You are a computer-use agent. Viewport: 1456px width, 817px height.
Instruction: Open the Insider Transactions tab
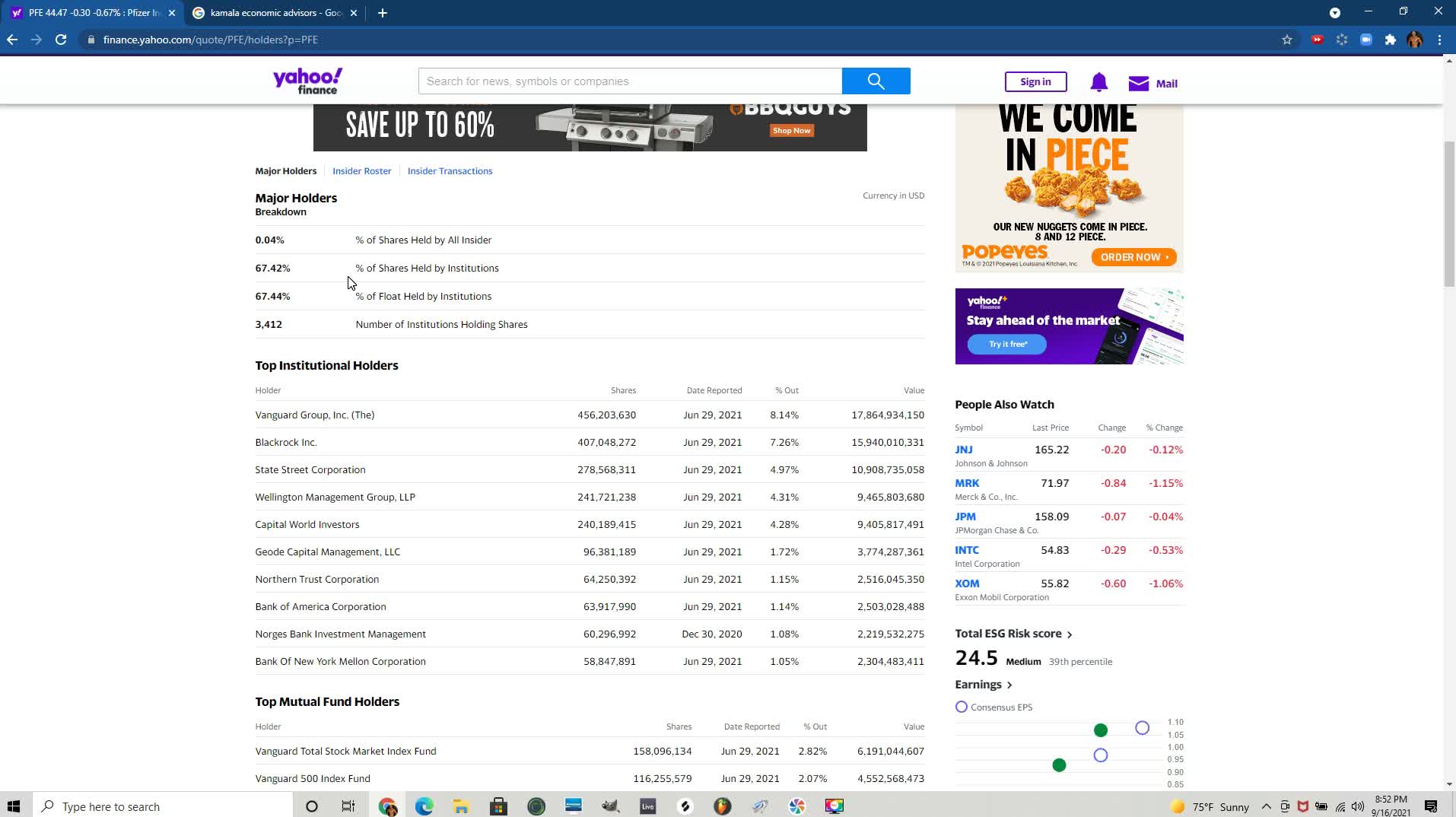coord(450,171)
